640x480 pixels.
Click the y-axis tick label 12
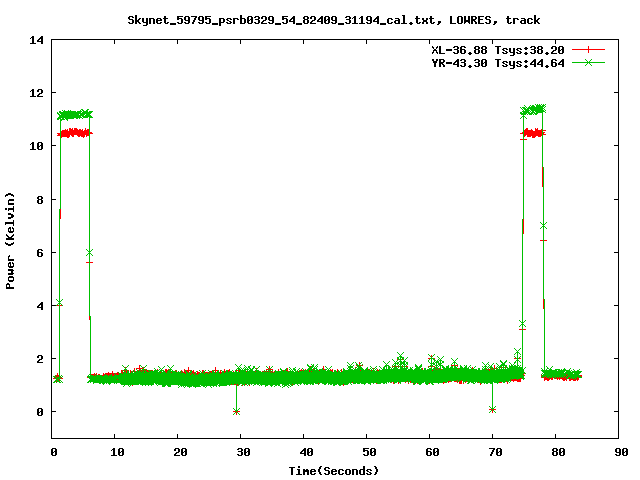point(36,93)
